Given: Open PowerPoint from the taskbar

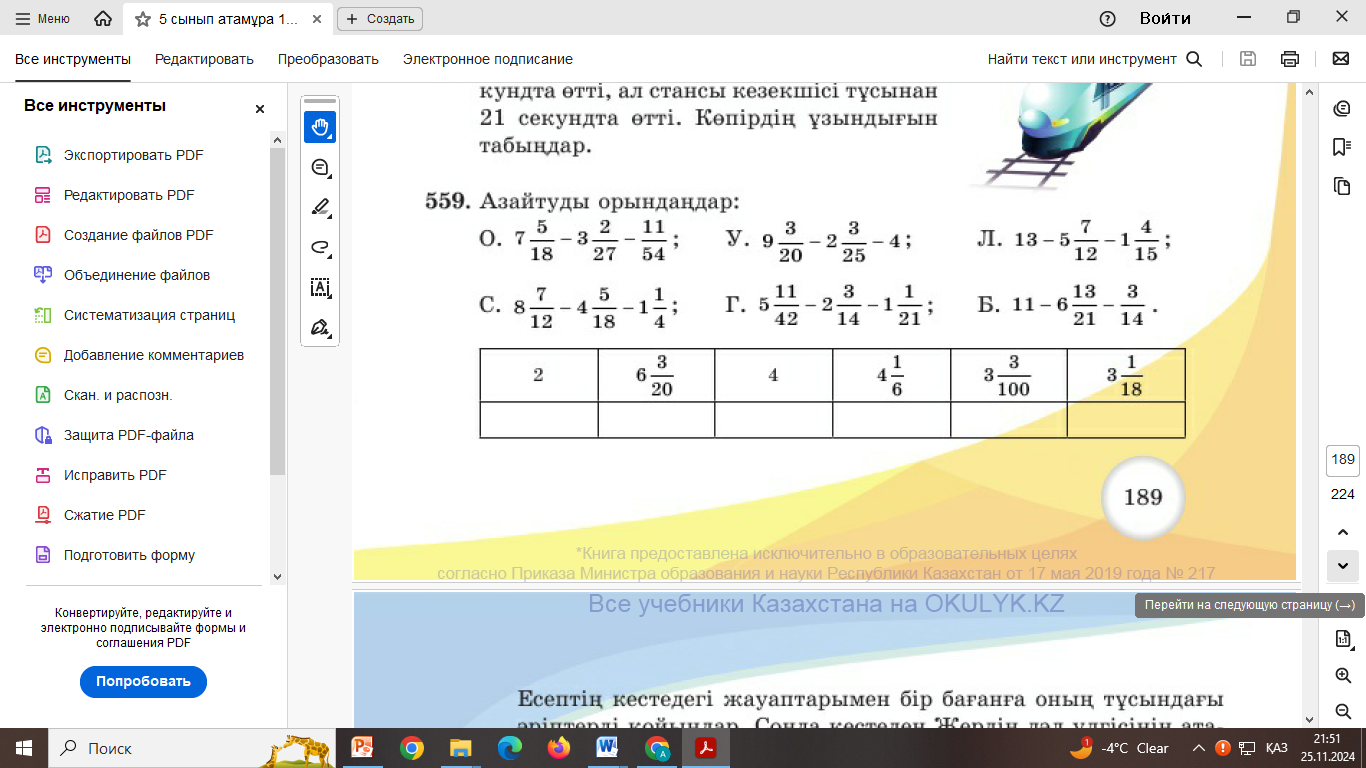Looking at the screenshot, I should pyautogui.click(x=363, y=748).
